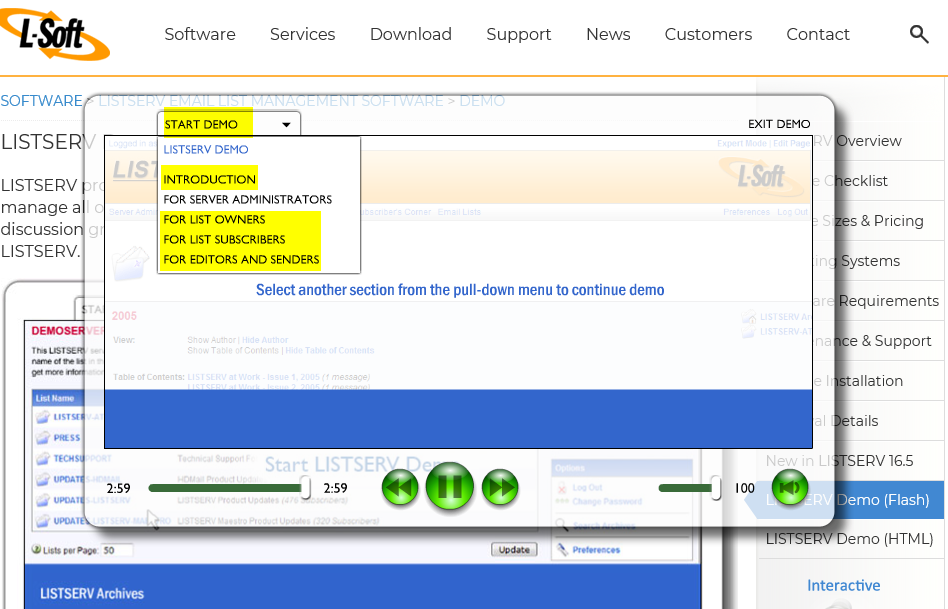
Task: Open Preferences in the Options panel
Action: tap(596, 550)
